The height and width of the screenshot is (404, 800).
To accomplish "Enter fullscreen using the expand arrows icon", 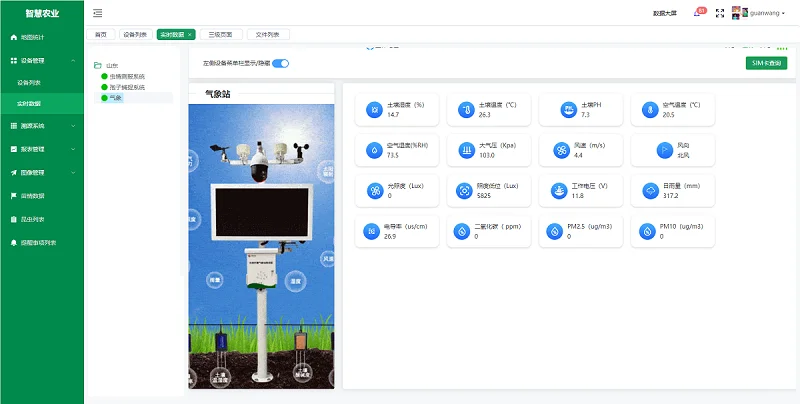I will (720, 13).
